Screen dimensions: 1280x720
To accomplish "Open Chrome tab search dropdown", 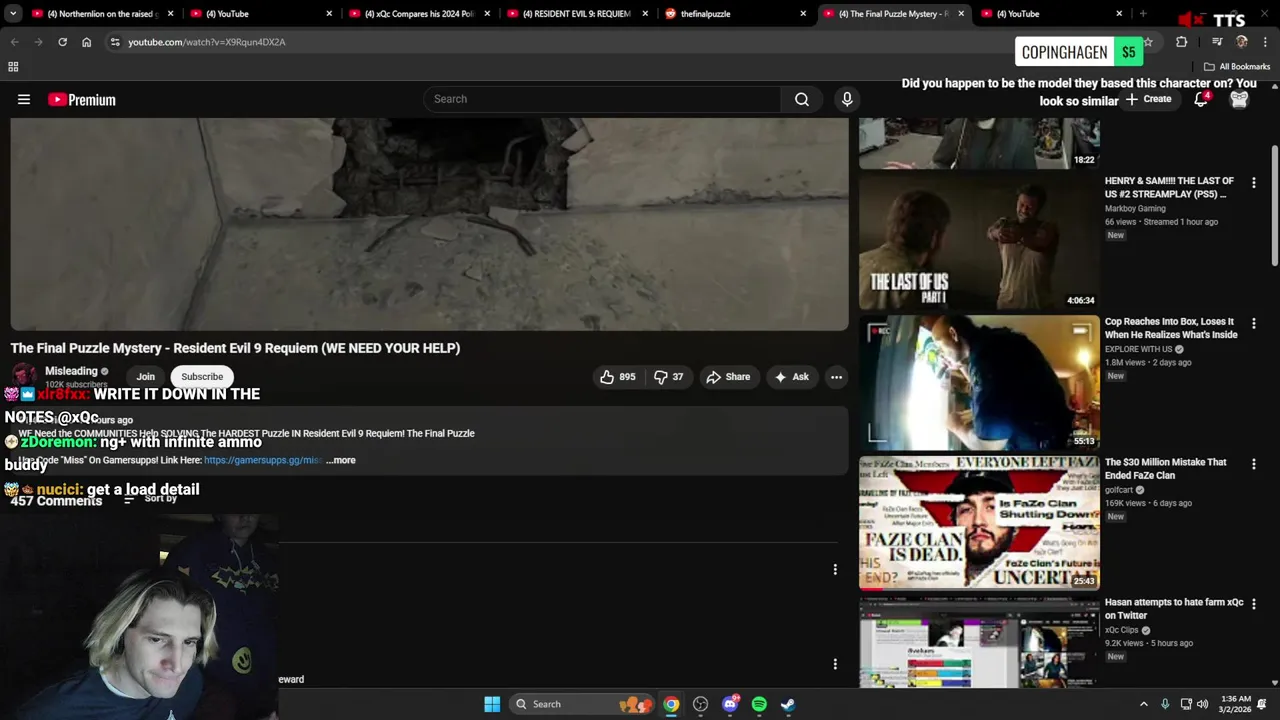I will coord(12,14).
